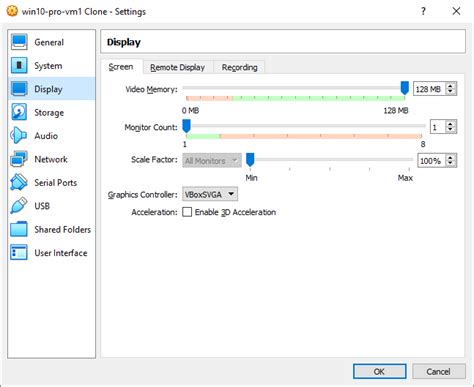Expand the Graphics Controller VBoxSVGA dropdown
This screenshot has height=387, width=474.
coord(210,194)
